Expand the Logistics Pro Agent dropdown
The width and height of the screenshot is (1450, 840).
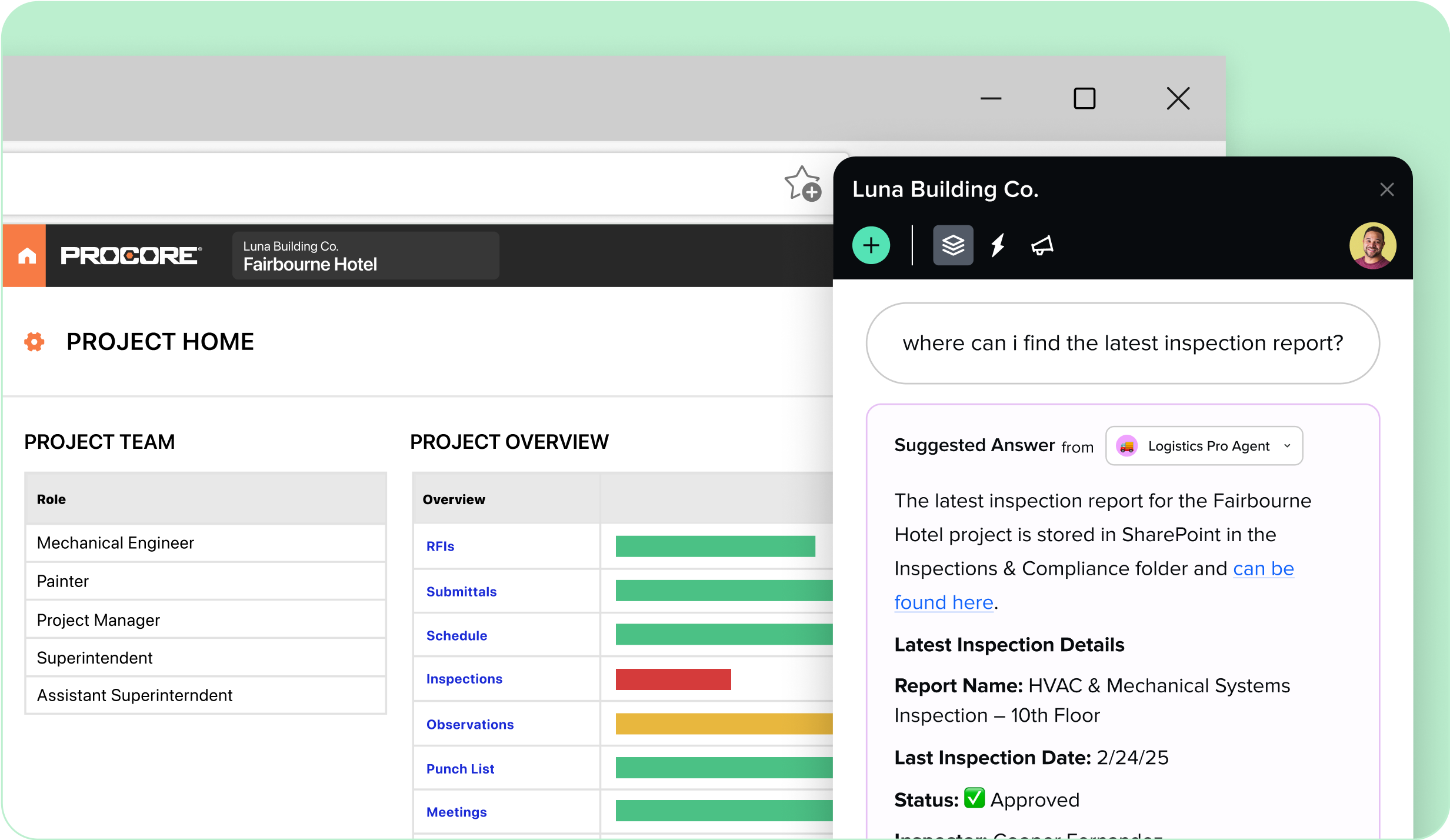pyautogui.click(x=1204, y=446)
